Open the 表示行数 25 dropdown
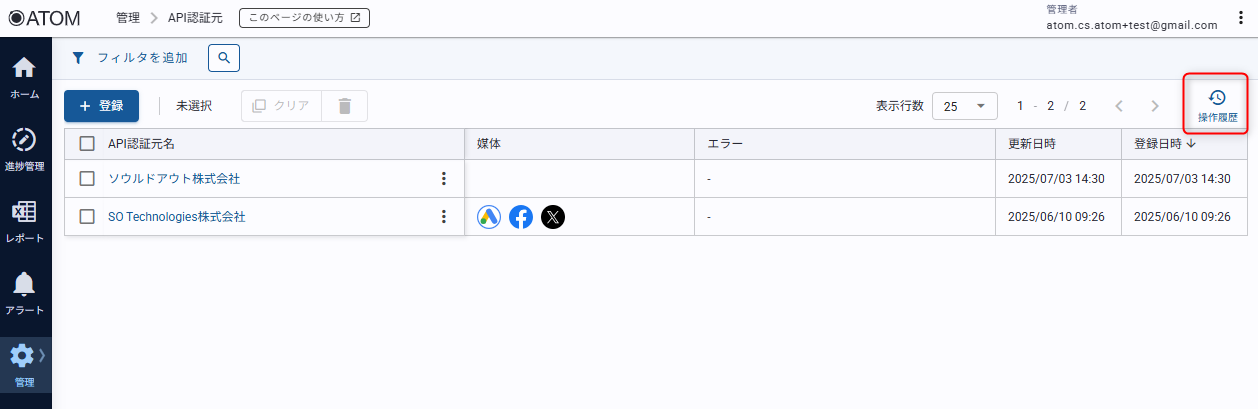The width and height of the screenshot is (1258, 409). click(964, 106)
